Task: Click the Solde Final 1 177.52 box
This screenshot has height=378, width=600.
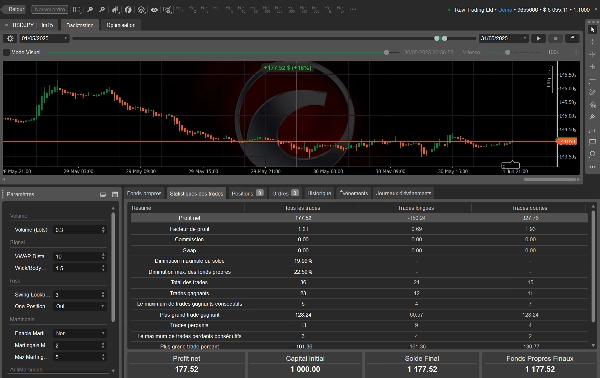Action: coord(422,365)
